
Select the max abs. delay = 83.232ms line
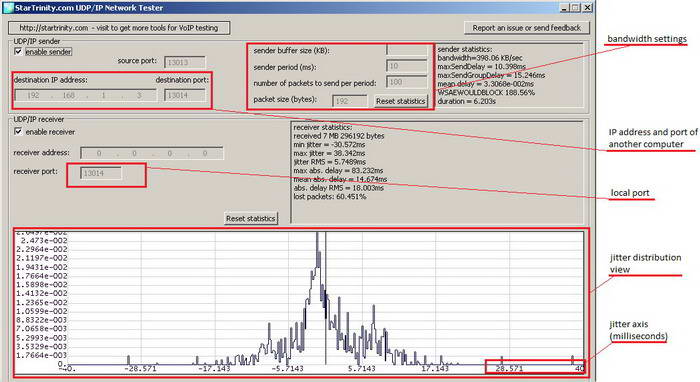[x=338, y=170]
